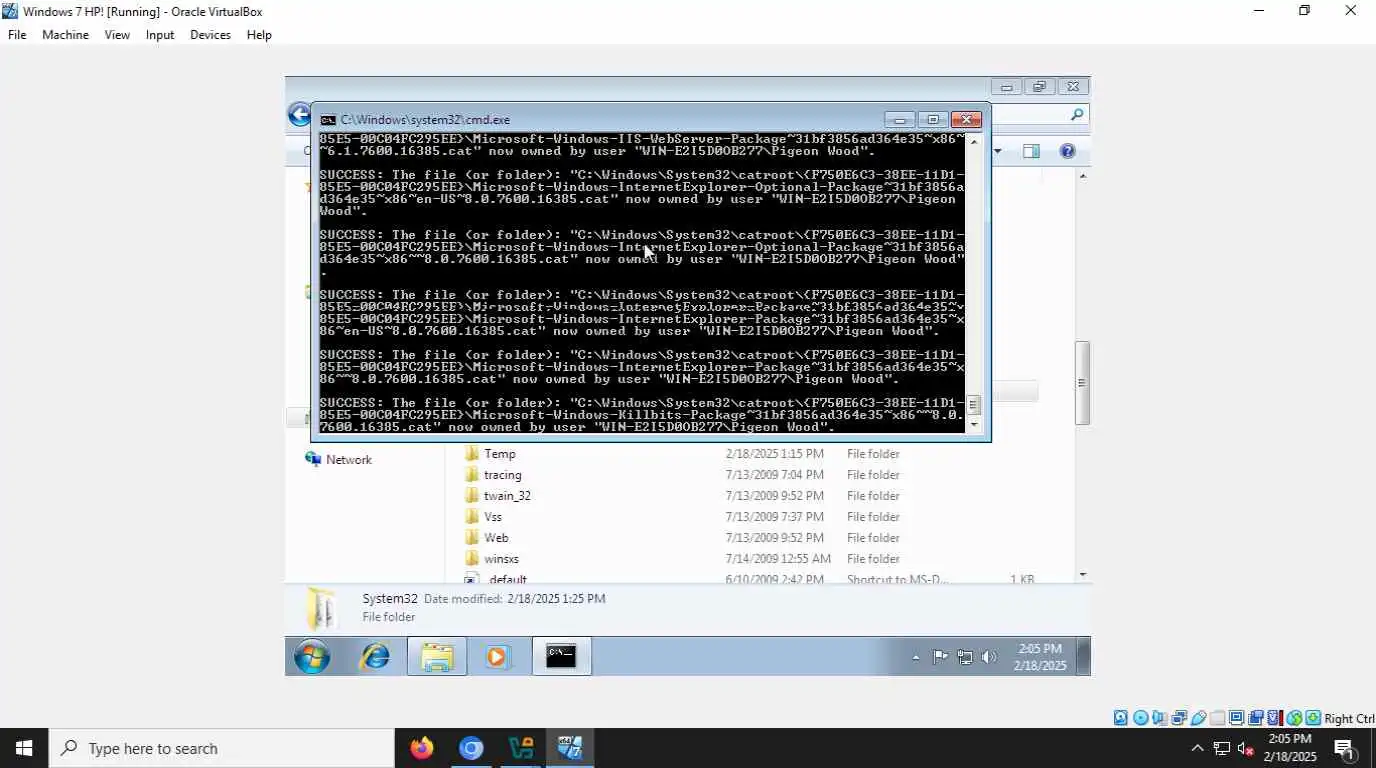Click cmd scrollbar down arrow

974,425
